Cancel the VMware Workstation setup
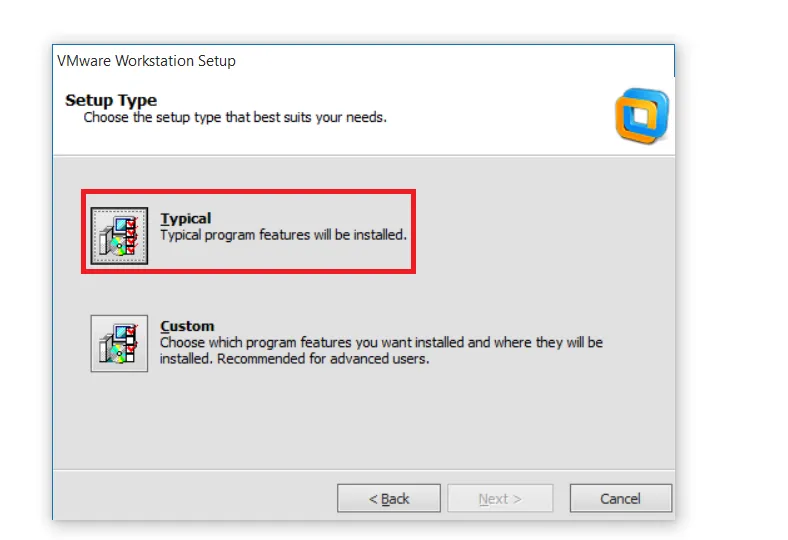 pos(620,498)
